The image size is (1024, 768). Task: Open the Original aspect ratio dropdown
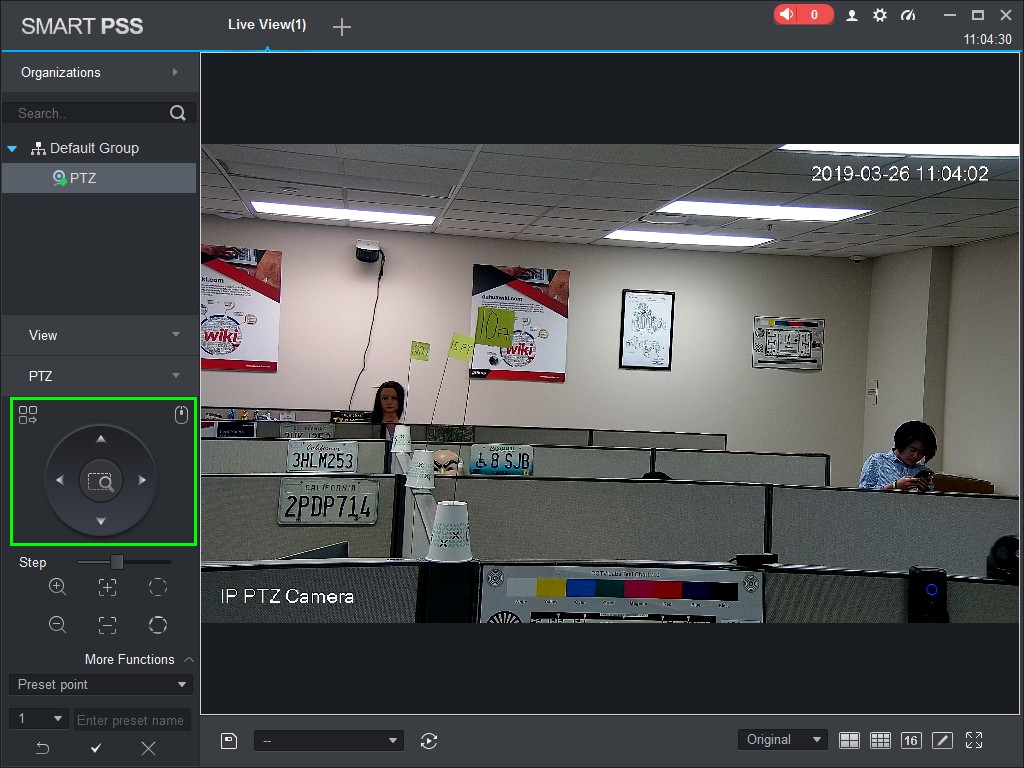tap(783, 740)
